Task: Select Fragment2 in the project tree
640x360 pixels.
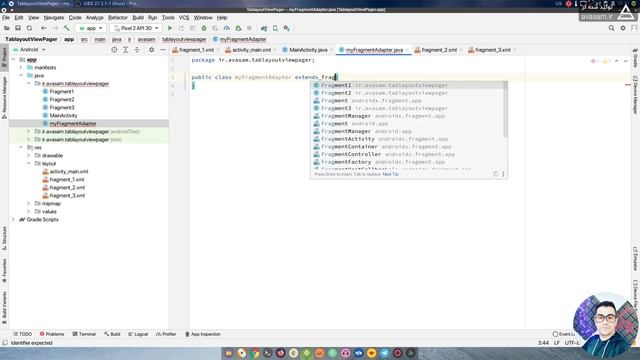Action: pyautogui.click(x=62, y=100)
